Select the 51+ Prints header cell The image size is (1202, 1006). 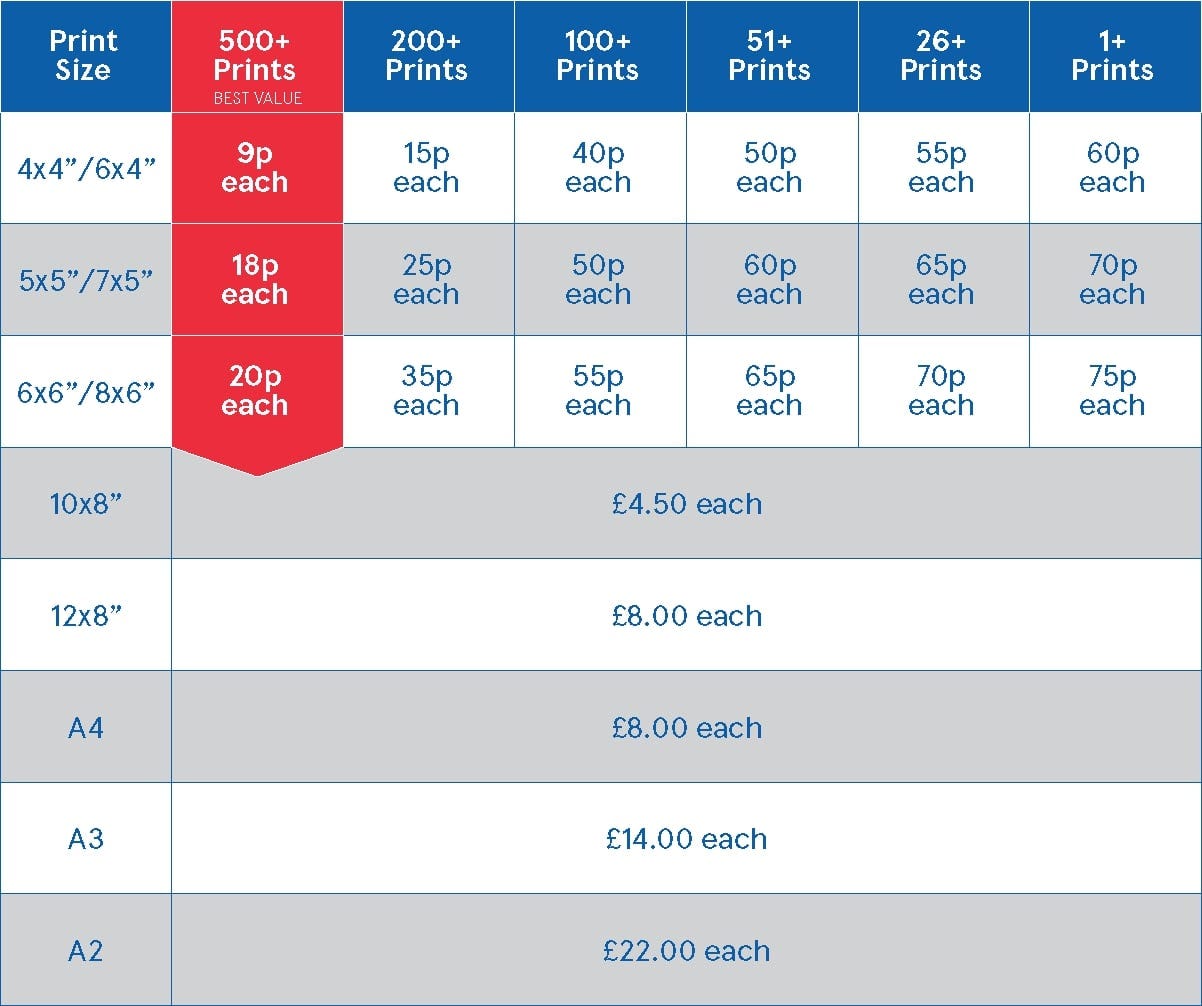click(772, 56)
